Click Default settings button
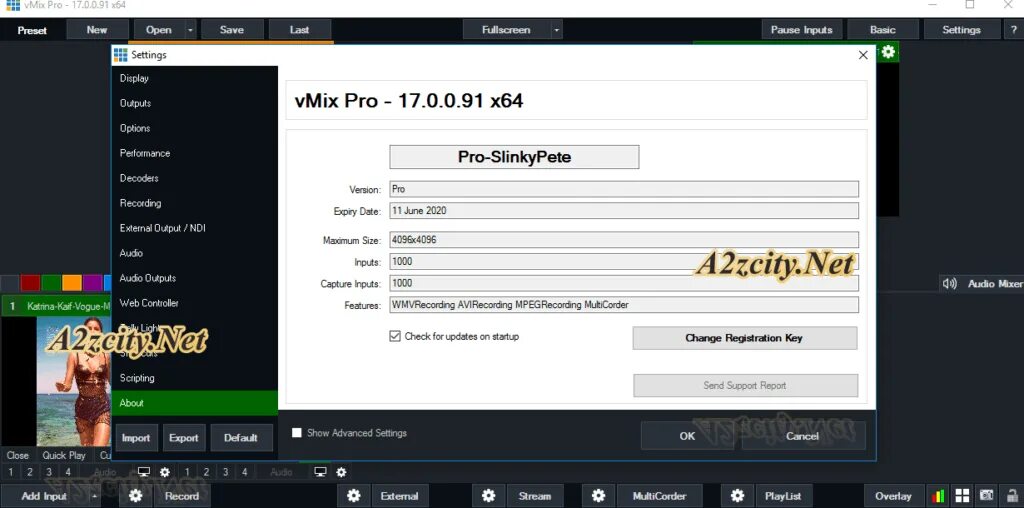The image size is (1024, 508). [241, 437]
